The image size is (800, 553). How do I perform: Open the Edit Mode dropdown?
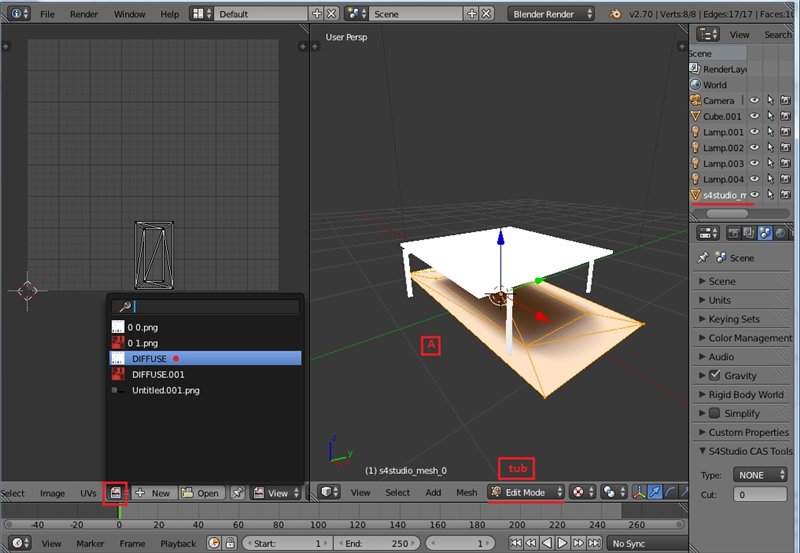coord(525,492)
